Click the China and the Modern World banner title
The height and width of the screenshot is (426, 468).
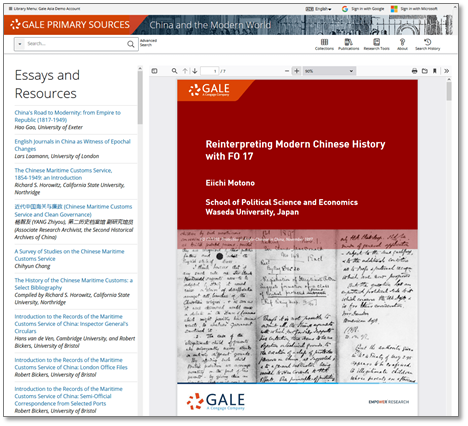point(210,25)
